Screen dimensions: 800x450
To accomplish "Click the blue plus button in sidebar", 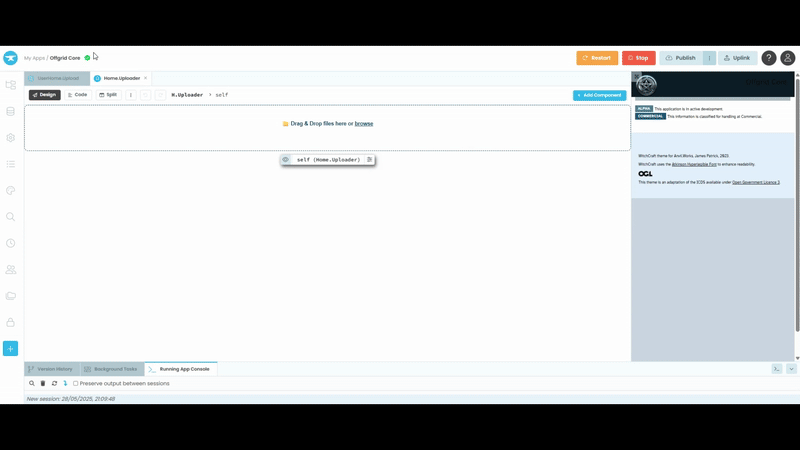I will 11,348.
